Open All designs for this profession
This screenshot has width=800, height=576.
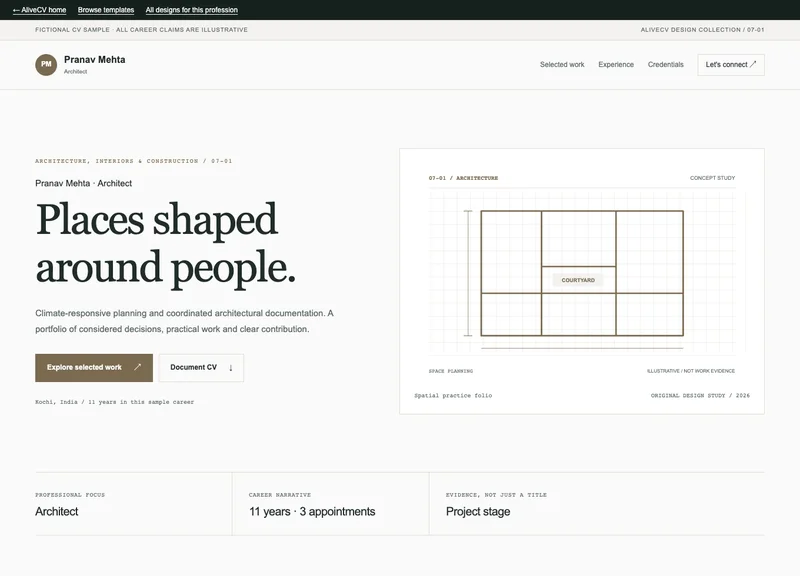click(x=191, y=10)
